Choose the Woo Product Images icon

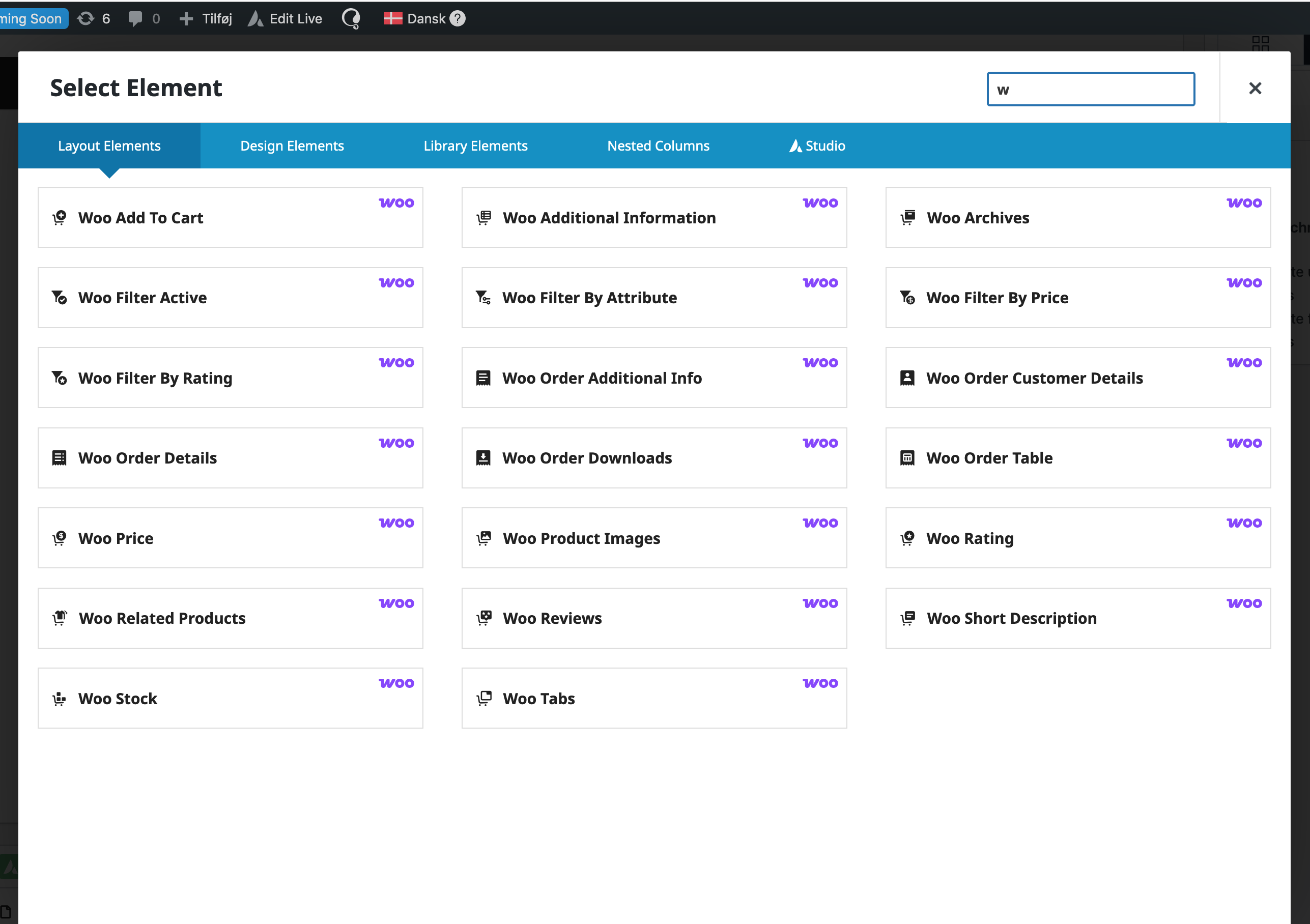point(484,538)
